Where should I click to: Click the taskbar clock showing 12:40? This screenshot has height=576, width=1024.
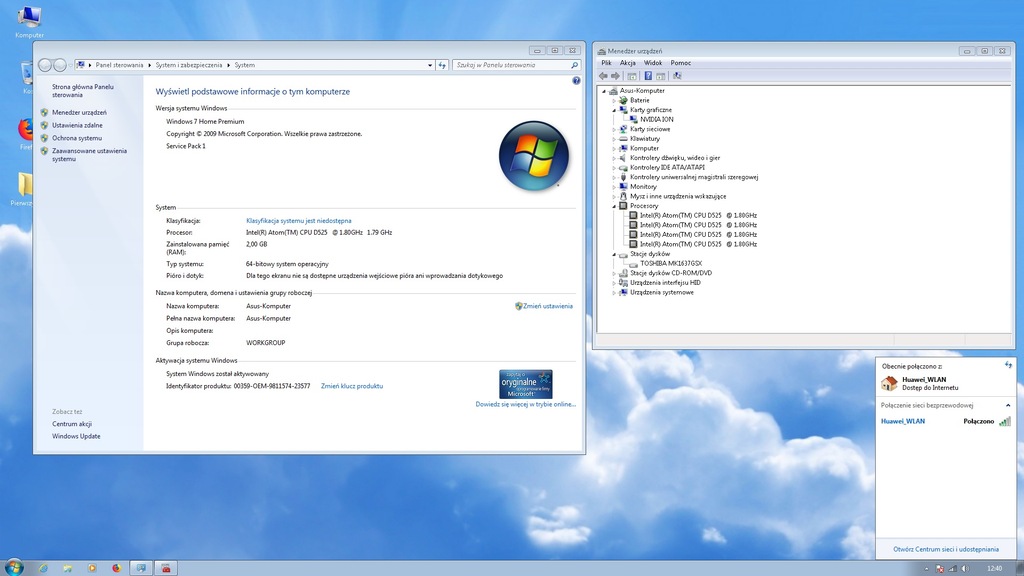click(994, 569)
